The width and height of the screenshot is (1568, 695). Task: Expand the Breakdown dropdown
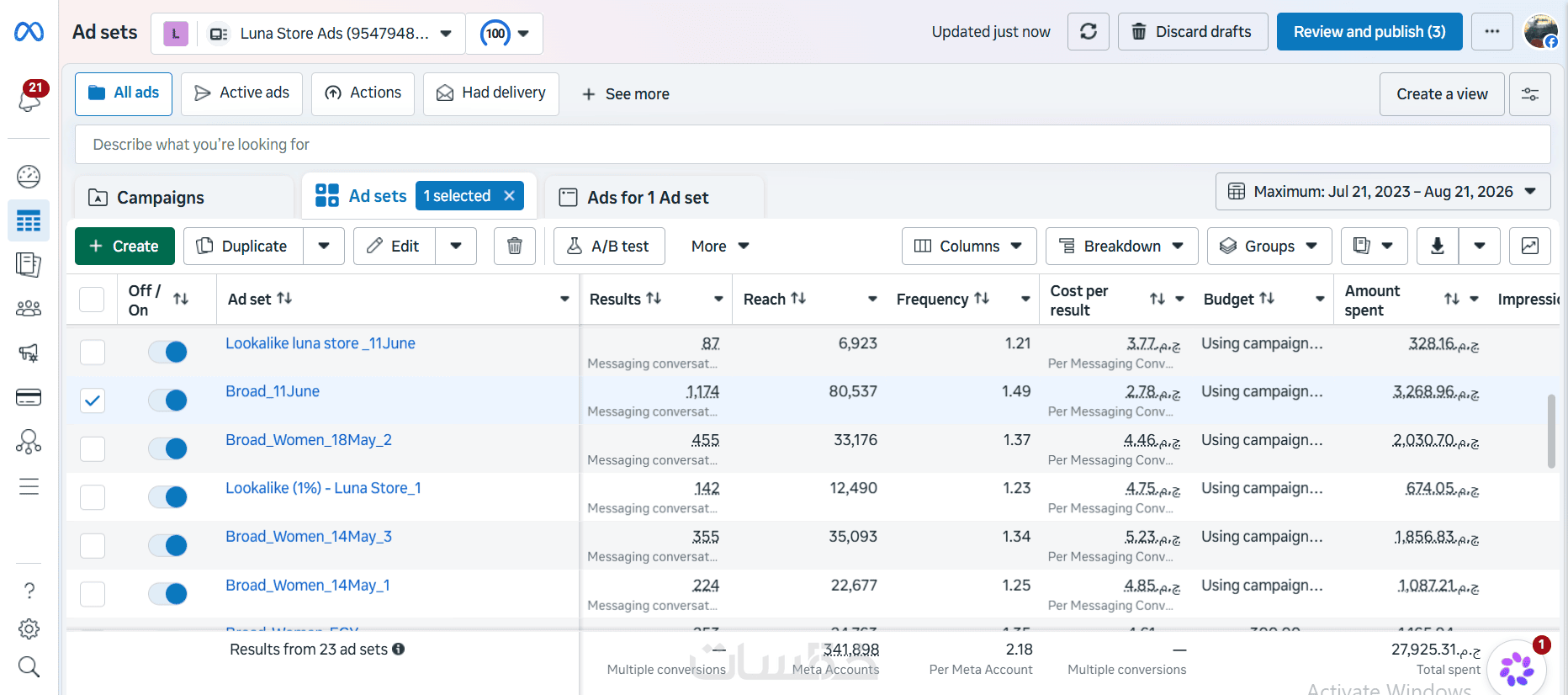(1121, 246)
